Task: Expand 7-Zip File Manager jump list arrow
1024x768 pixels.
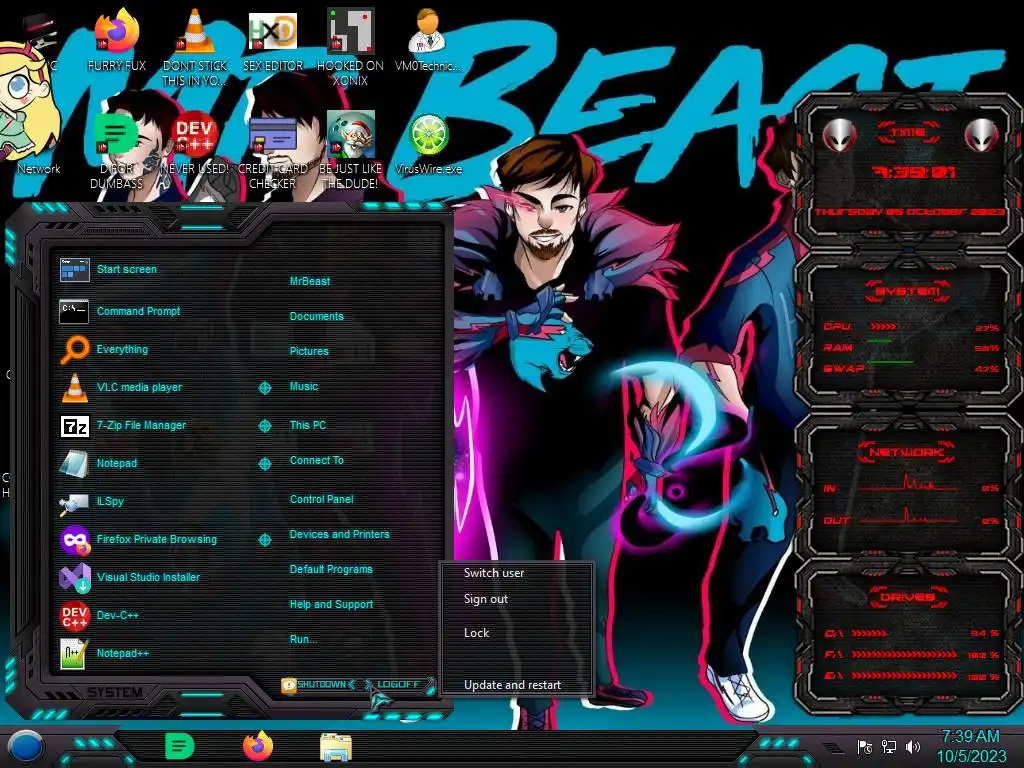Action: [x=264, y=426]
